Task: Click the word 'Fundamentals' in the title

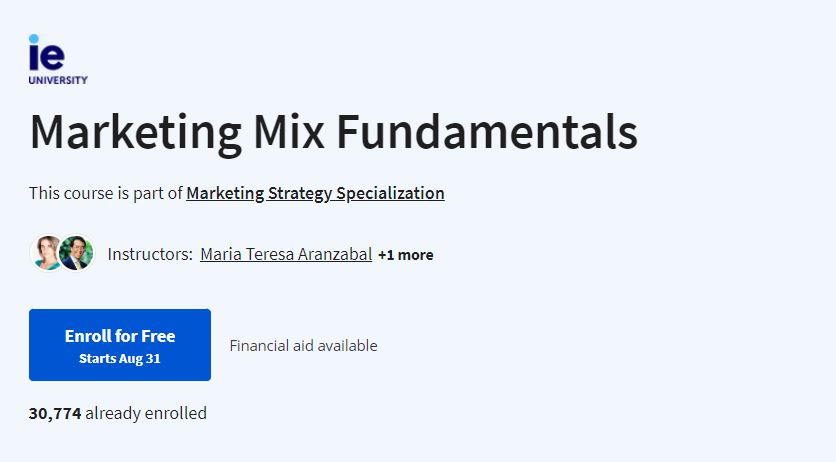Action: 487,132
